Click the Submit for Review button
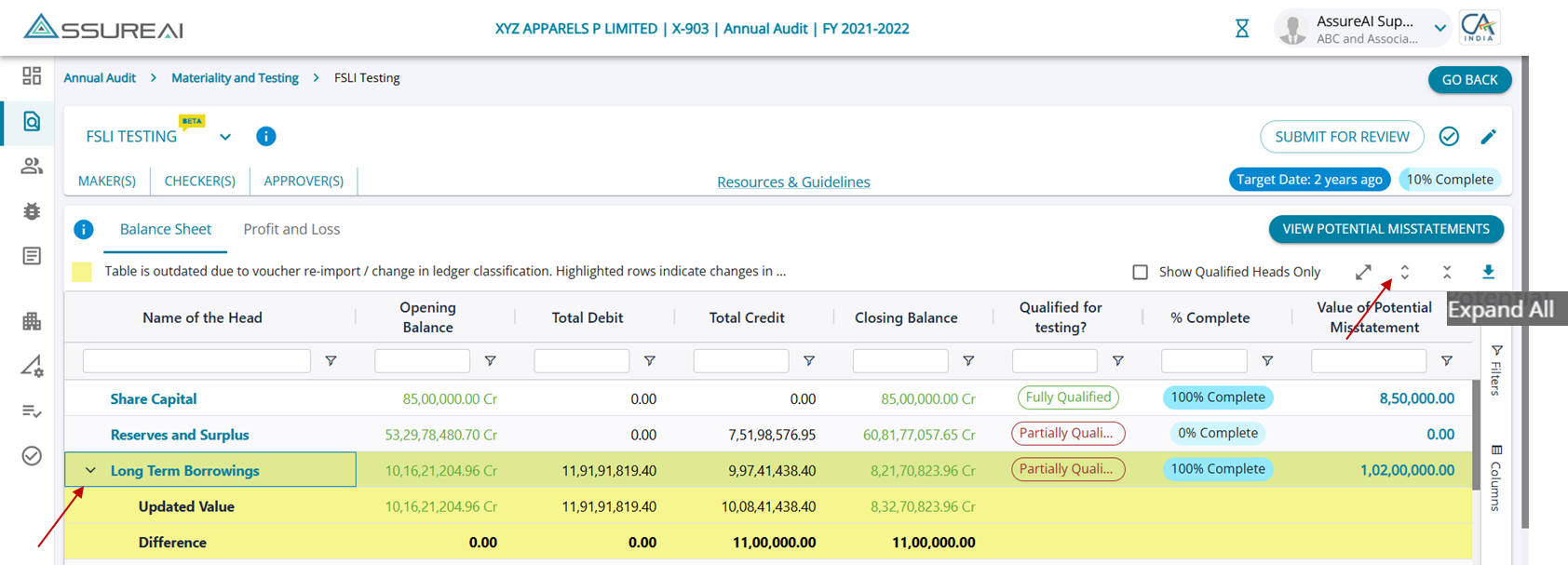This screenshot has height=565, width=1568. click(x=1342, y=137)
